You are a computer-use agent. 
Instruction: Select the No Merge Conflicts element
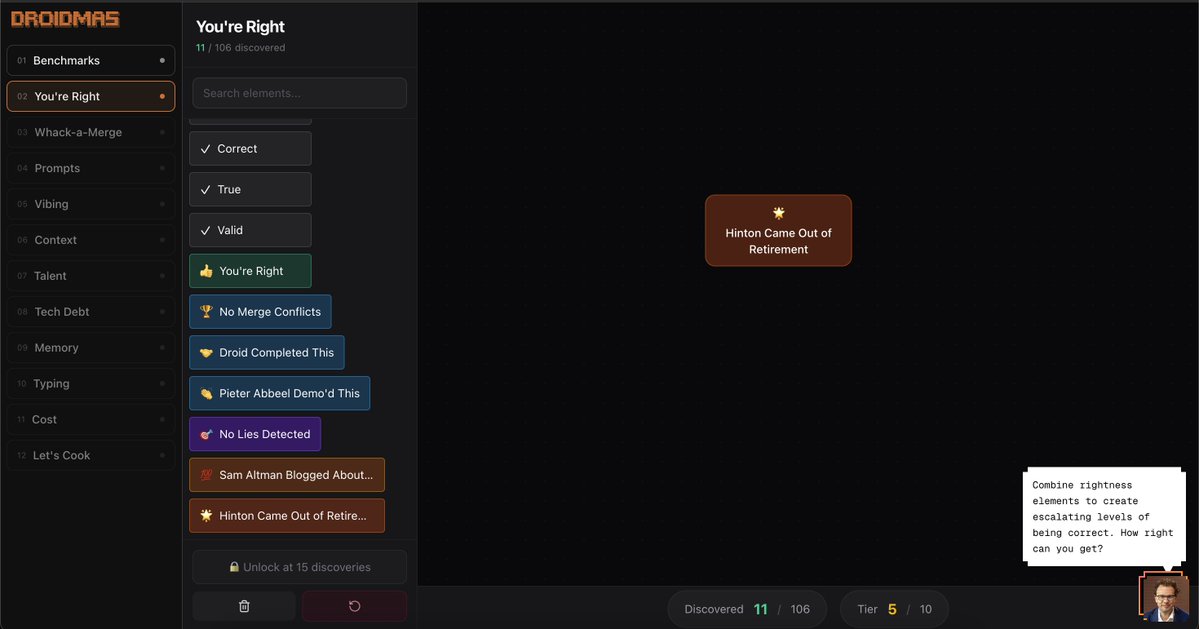click(260, 312)
